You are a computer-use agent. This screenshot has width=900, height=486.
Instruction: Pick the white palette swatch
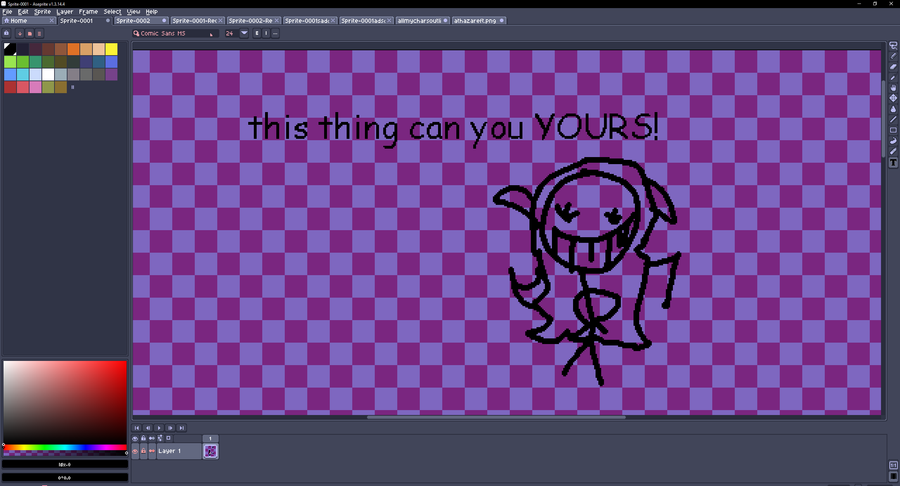tap(48, 75)
